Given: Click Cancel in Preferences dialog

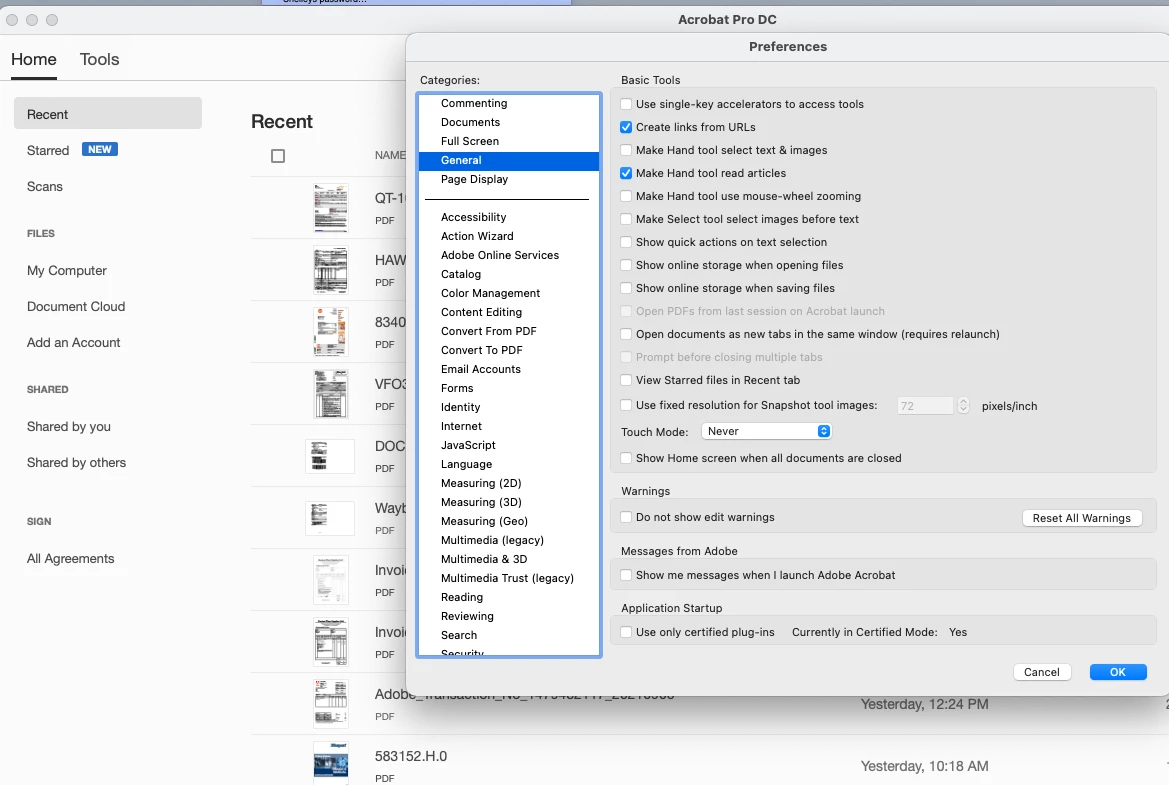Looking at the screenshot, I should click(1042, 672).
